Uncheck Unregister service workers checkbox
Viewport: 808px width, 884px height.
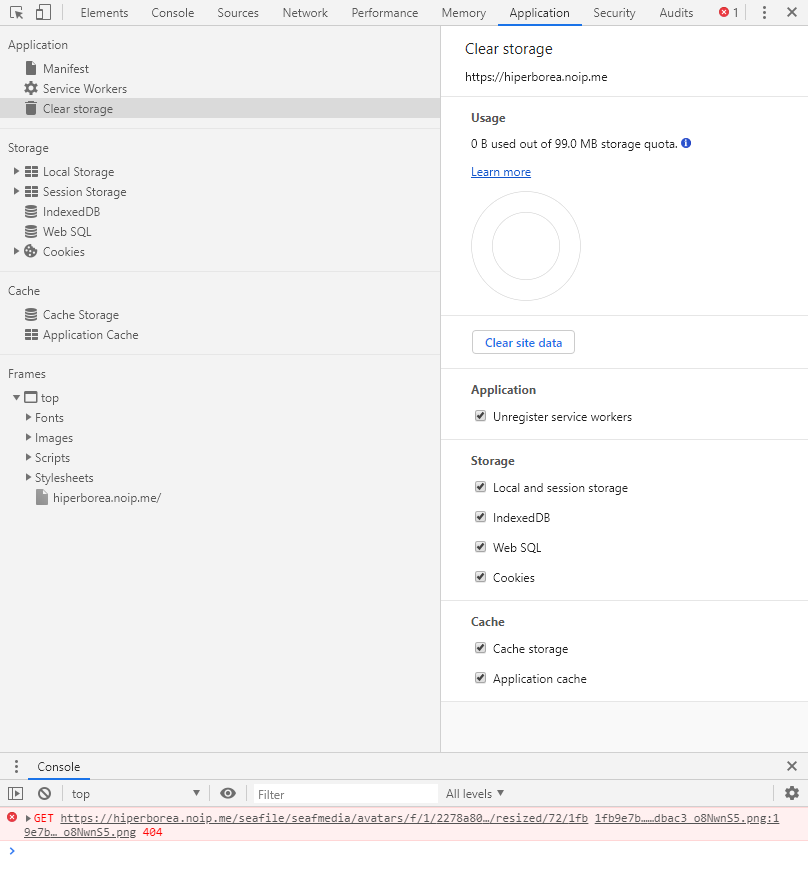[x=481, y=417]
